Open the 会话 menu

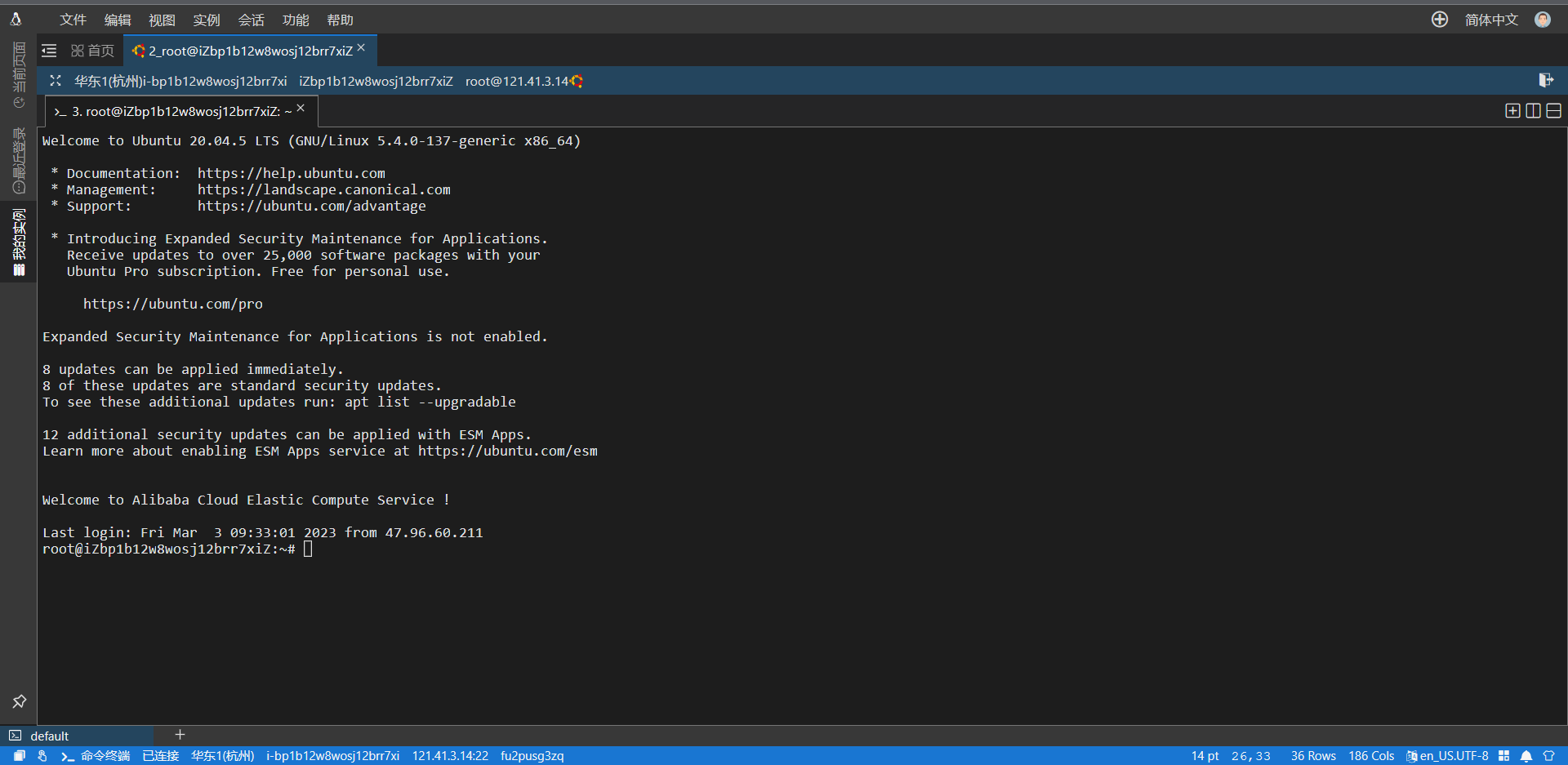(x=251, y=20)
